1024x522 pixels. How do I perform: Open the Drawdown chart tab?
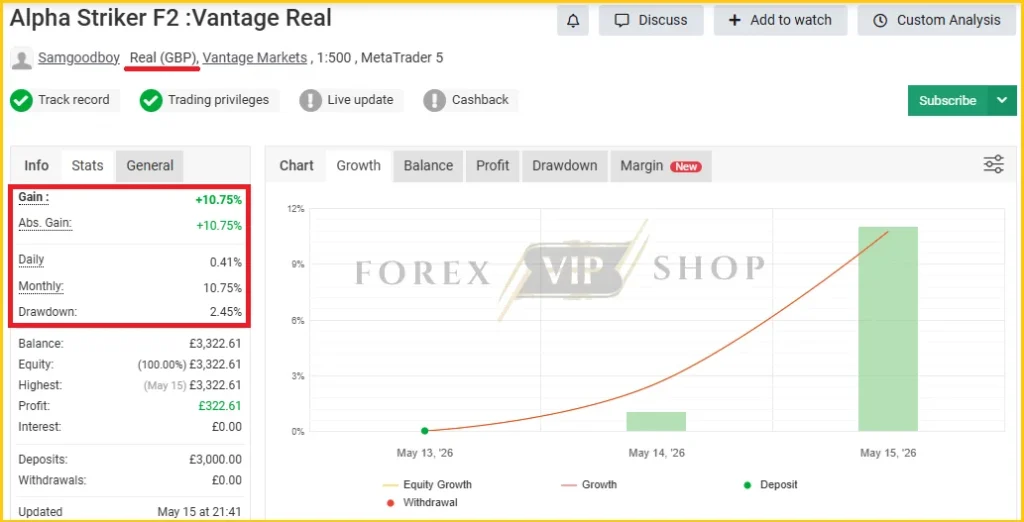point(565,166)
